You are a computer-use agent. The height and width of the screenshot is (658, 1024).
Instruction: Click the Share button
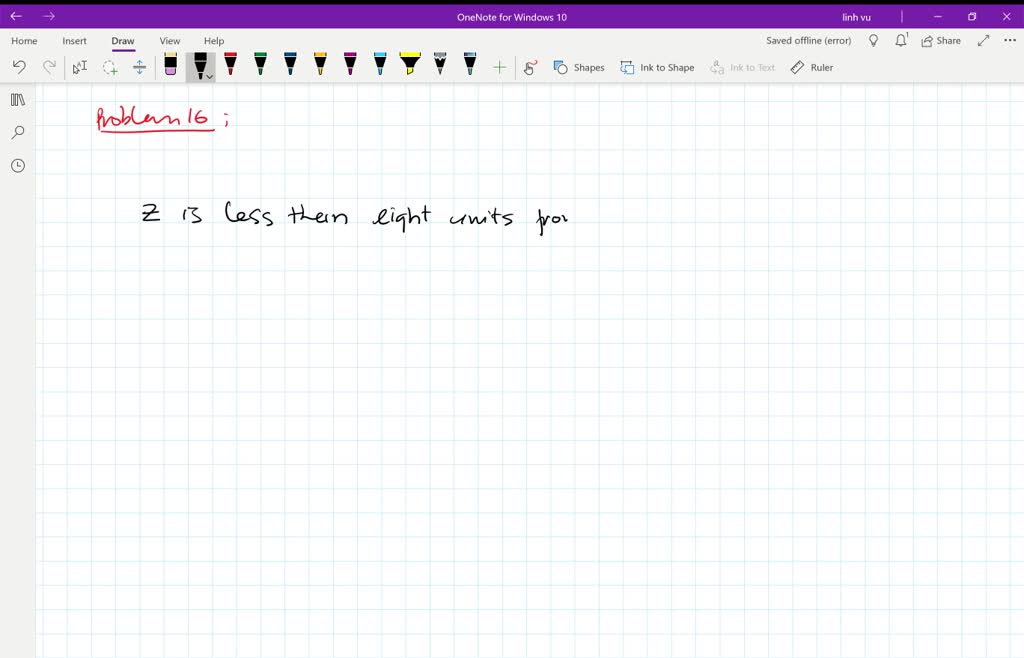(x=941, y=41)
